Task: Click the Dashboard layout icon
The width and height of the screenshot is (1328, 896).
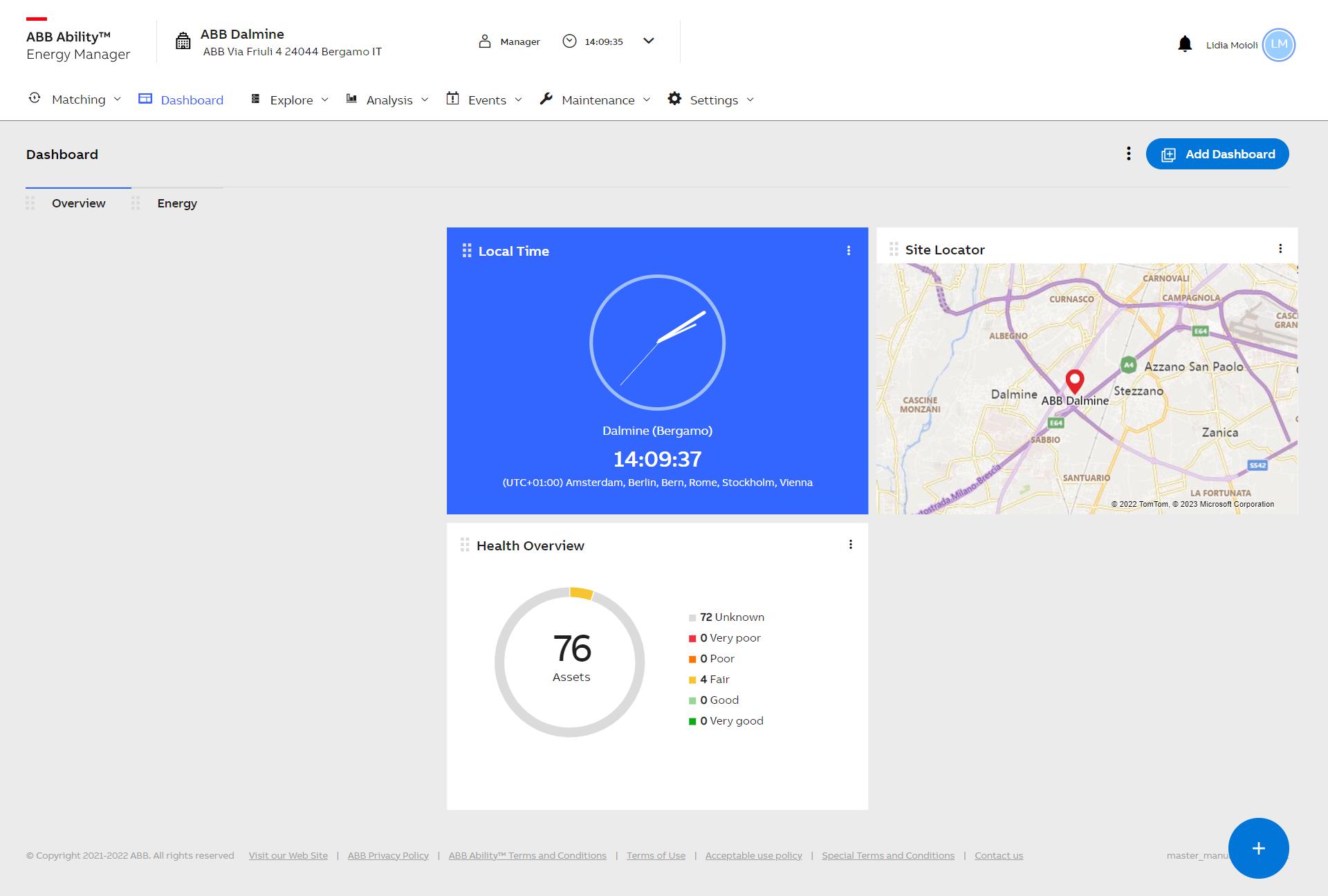Action: pos(145,99)
